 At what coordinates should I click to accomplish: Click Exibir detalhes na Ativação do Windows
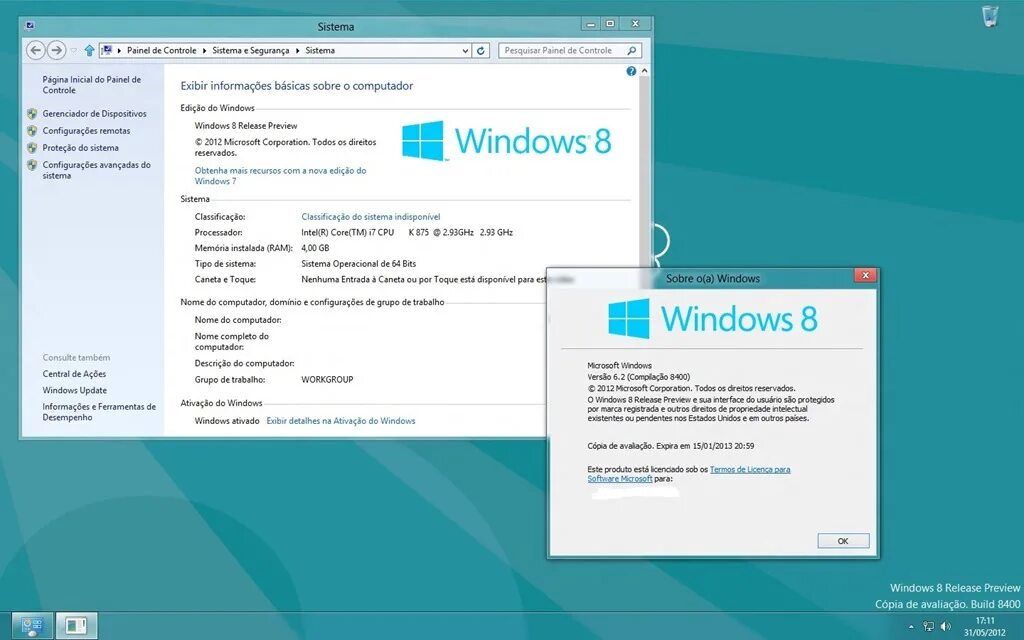pyautogui.click(x=340, y=421)
